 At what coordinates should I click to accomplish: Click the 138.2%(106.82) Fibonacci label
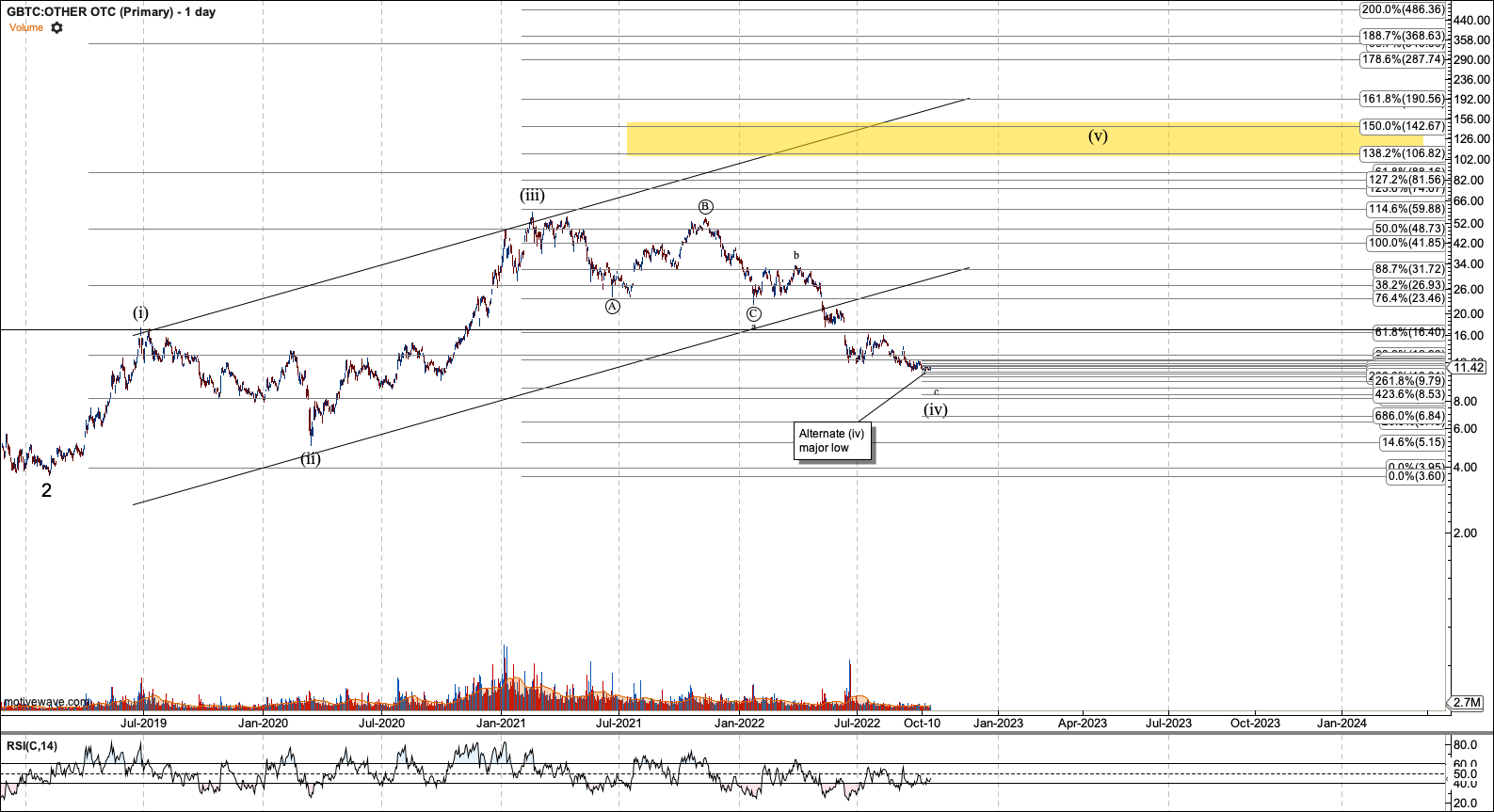[x=1403, y=153]
